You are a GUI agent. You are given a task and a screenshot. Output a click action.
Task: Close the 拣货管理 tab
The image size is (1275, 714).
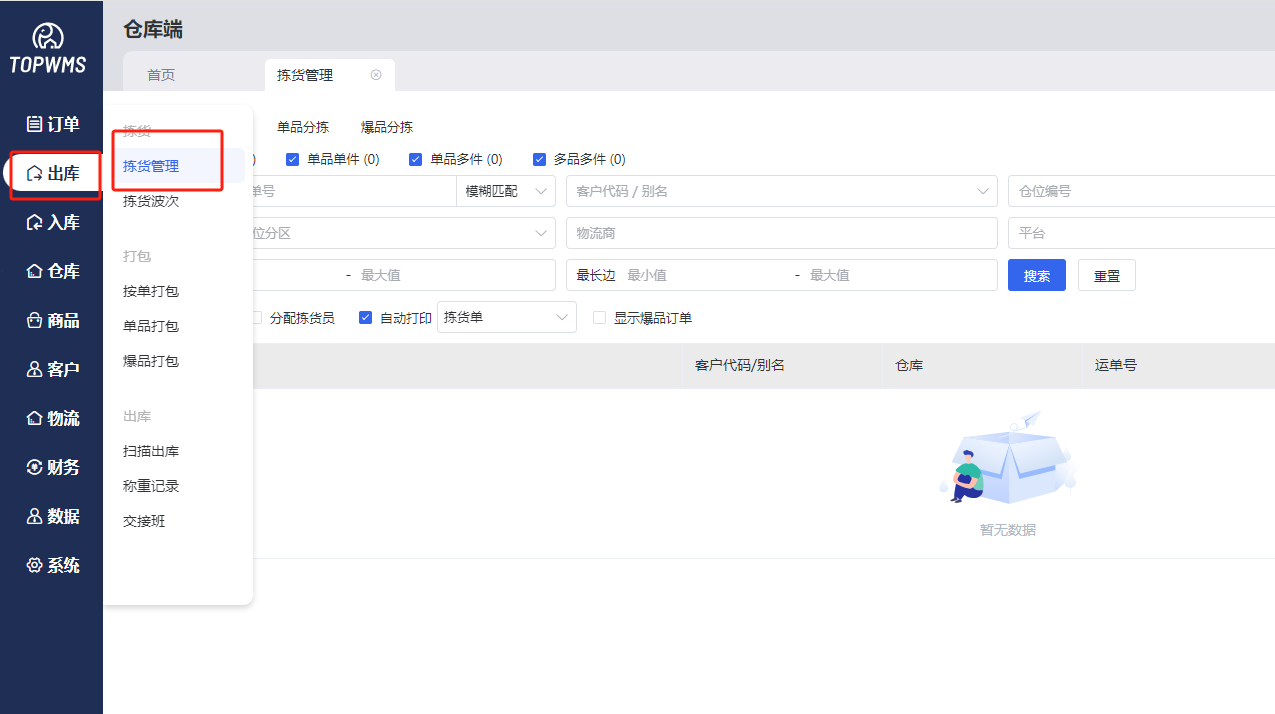[x=376, y=75]
